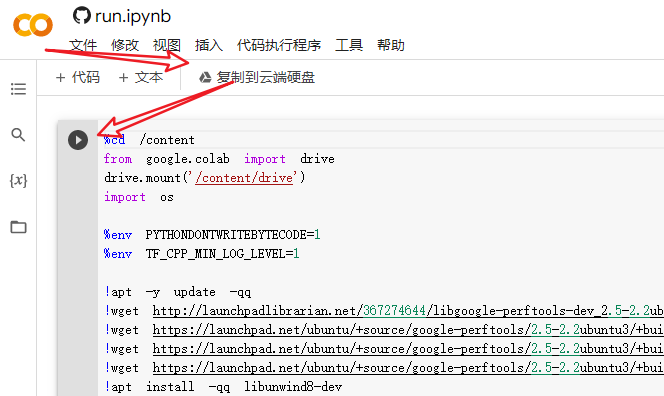The image size is (664, 396).
Task: Click the Google Drive icon in toolbar
Action: tap(205, 78)
